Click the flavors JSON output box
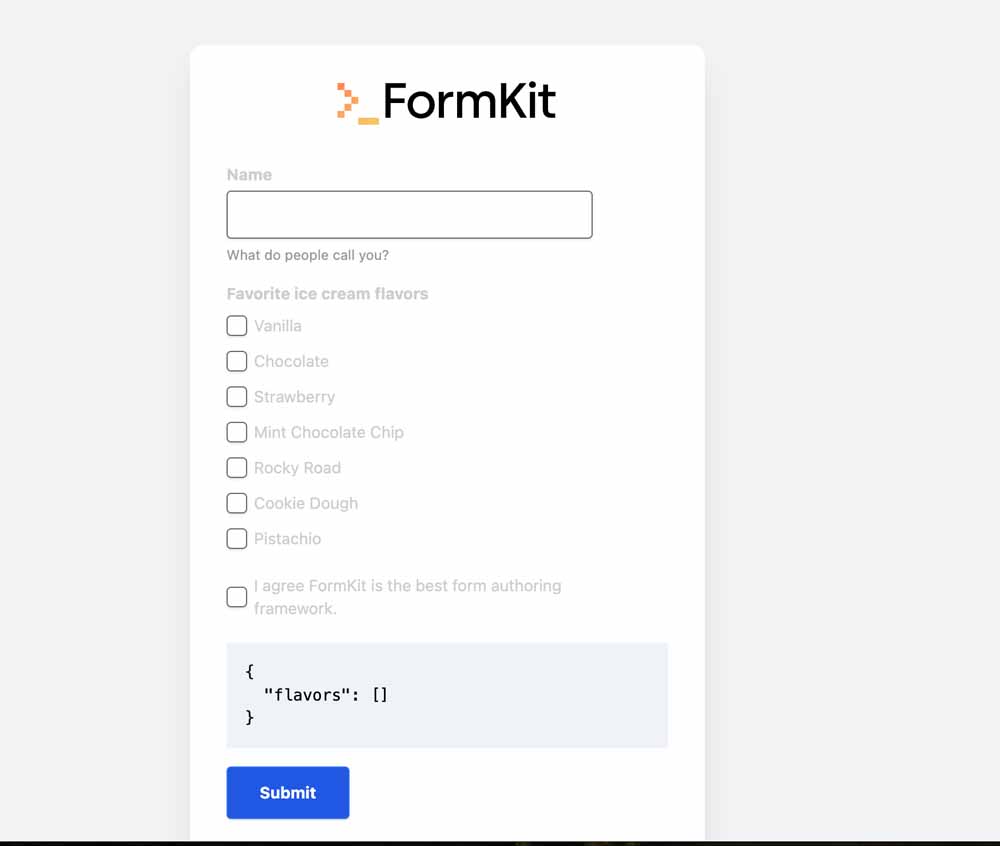Screen dimensions: 1000x846 click(447, 694)
